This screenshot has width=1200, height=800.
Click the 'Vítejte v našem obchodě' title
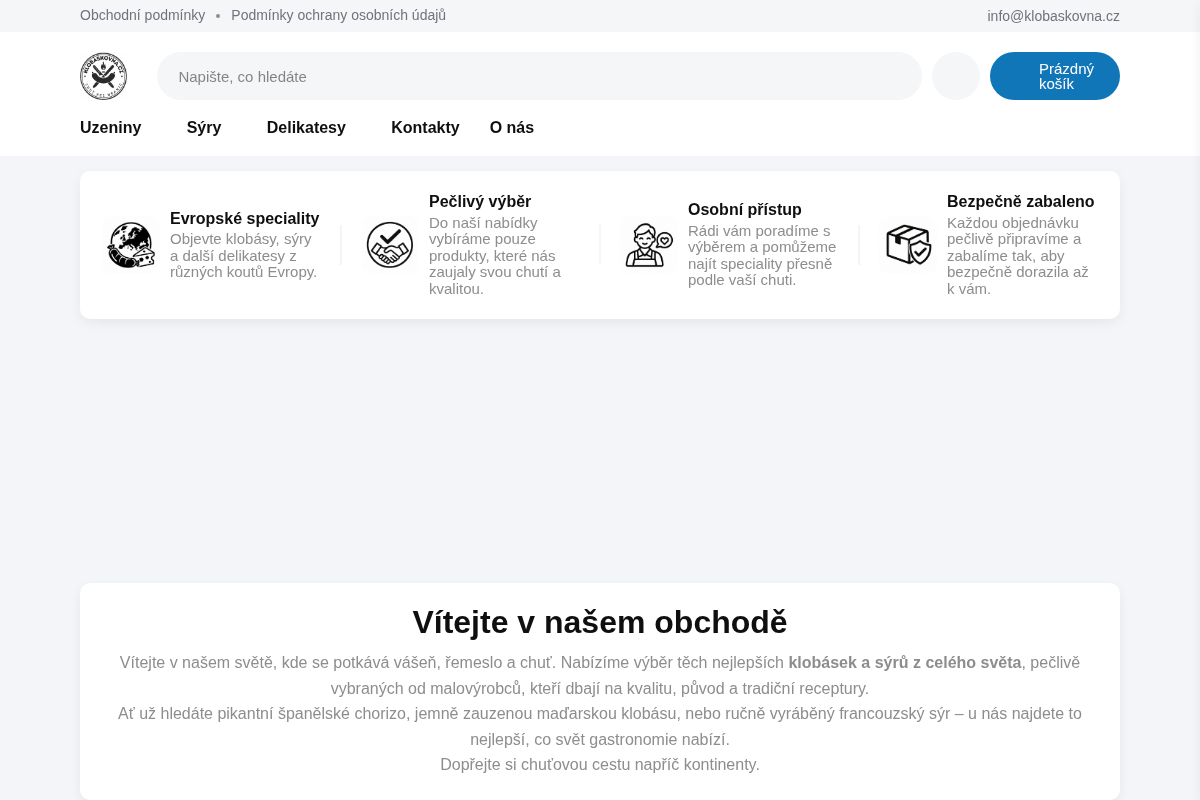(600, 622)
